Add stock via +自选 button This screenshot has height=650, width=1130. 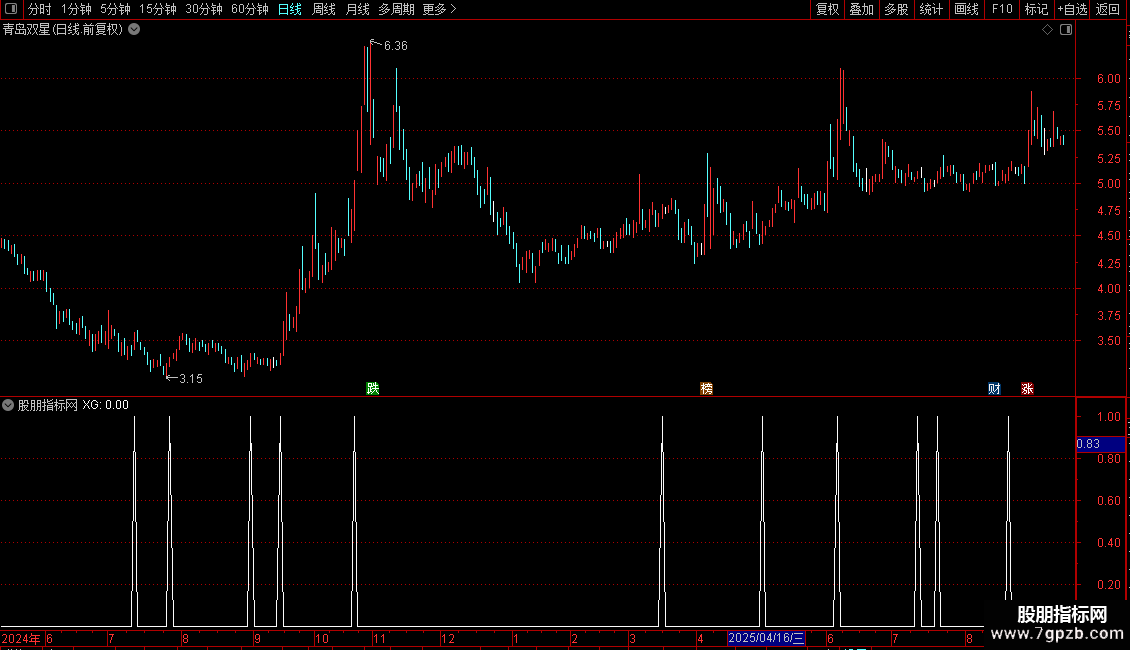tap(1072, 9)
